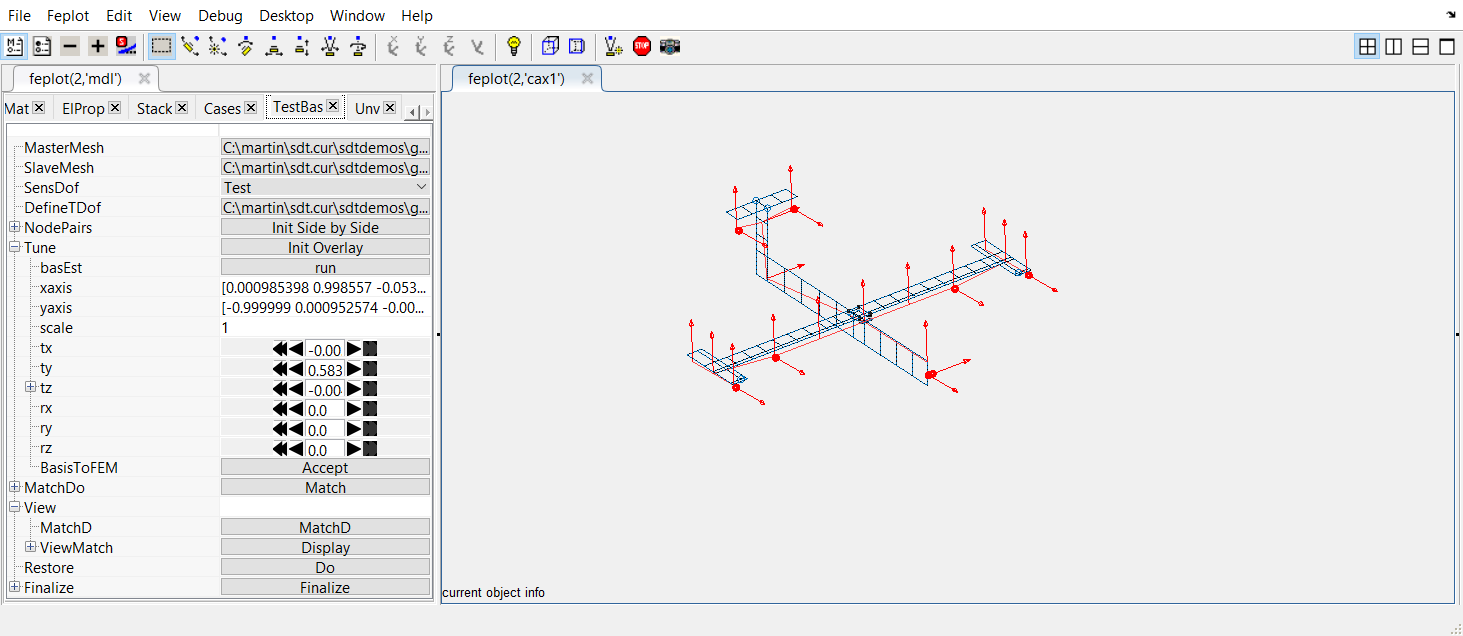Select the dashed rectangle selection tool
Screen dimensions: 1463x636
pos(161,46)
